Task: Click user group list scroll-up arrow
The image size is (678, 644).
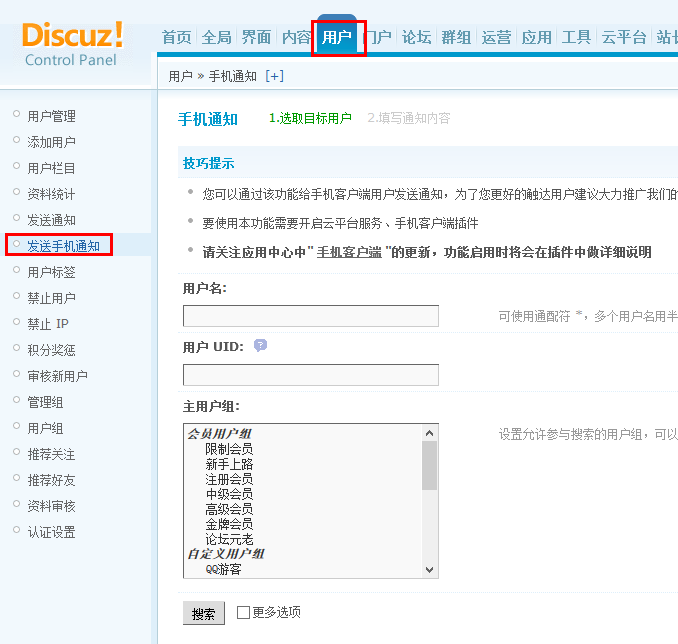Action: click(429, 433)
